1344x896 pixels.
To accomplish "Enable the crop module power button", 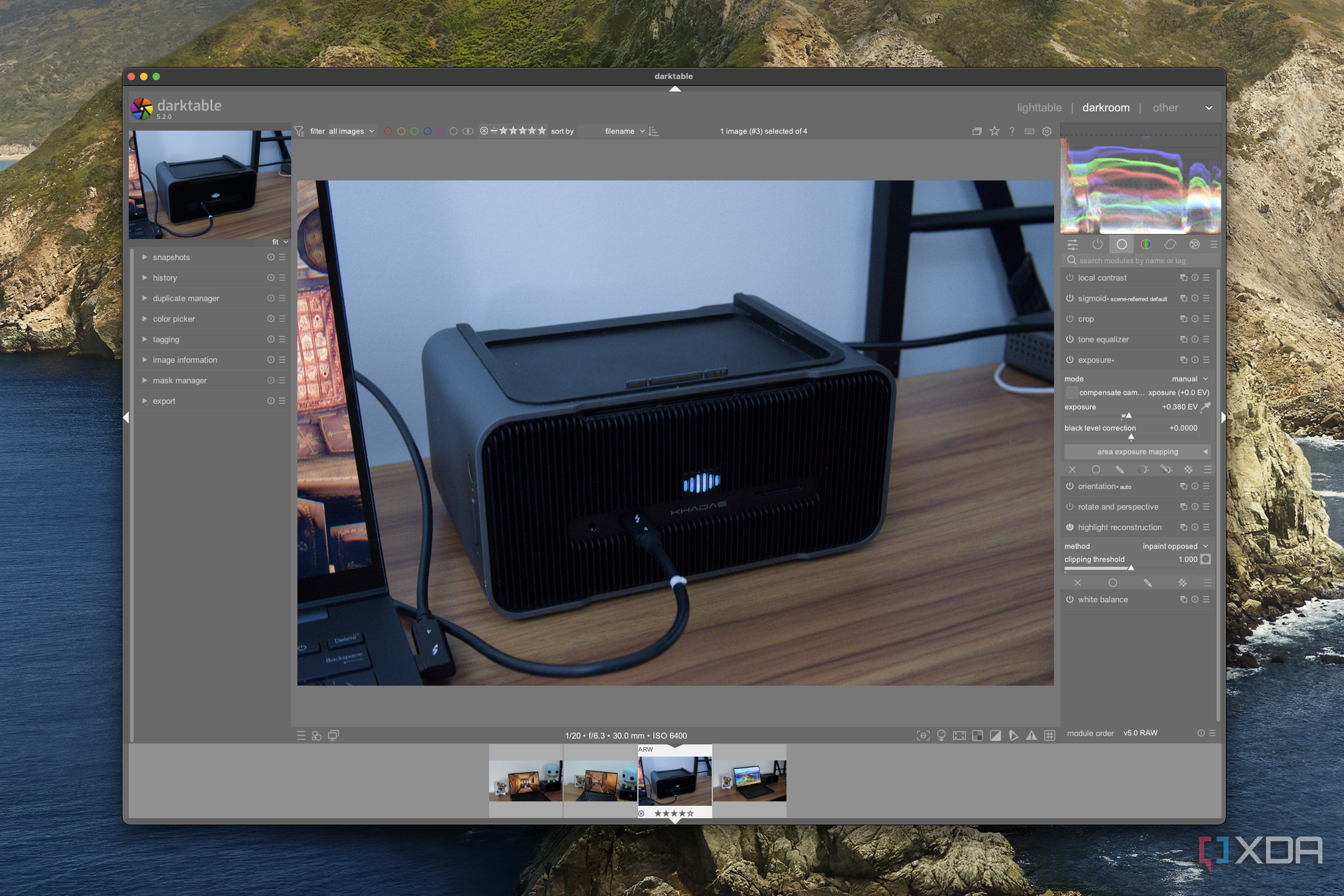I will click(1070, 319).
